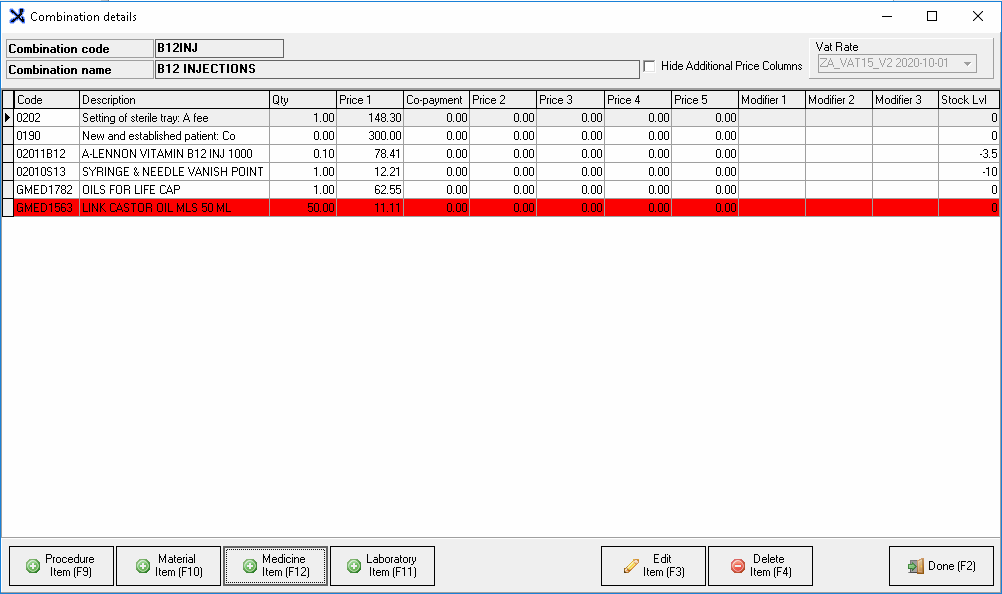The image size is (1002, 594).
Task: Click Price 1 value 12.21
Action: [x=370, y=171]
